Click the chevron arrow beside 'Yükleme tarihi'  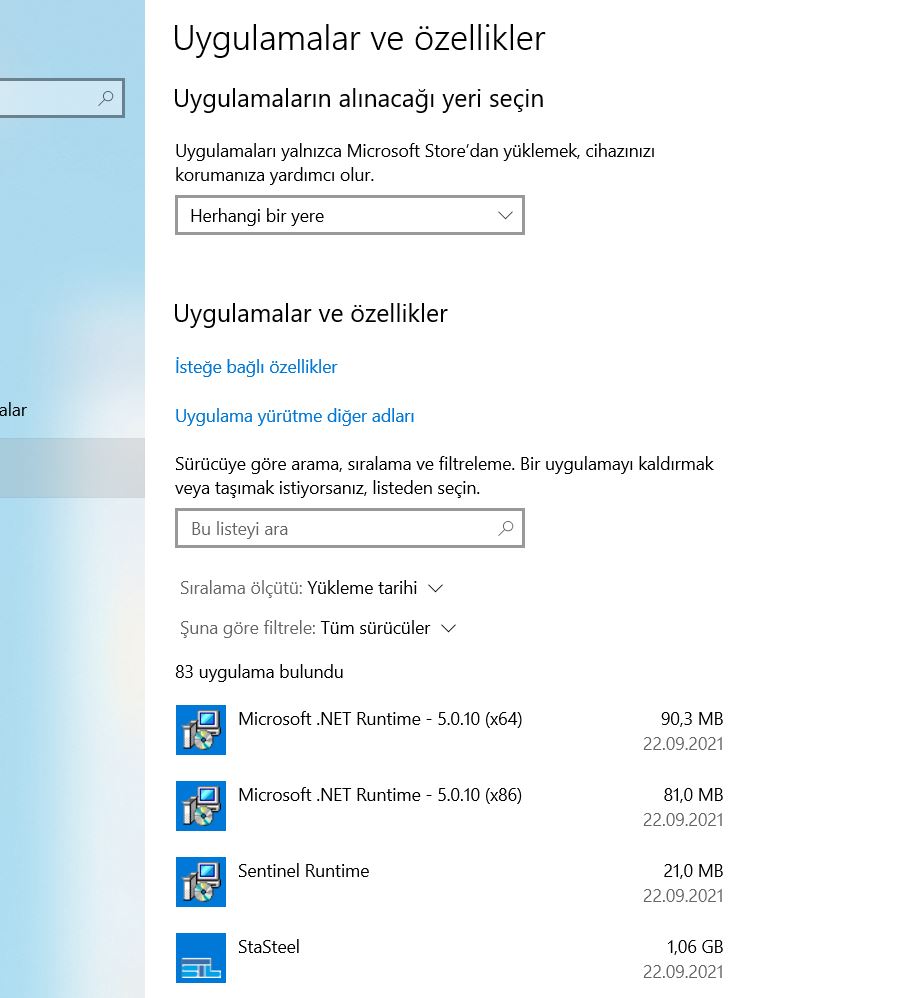434,588
